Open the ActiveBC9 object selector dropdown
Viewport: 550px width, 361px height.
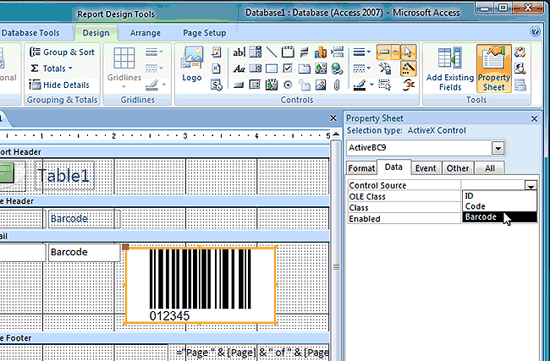coord(498,148)
